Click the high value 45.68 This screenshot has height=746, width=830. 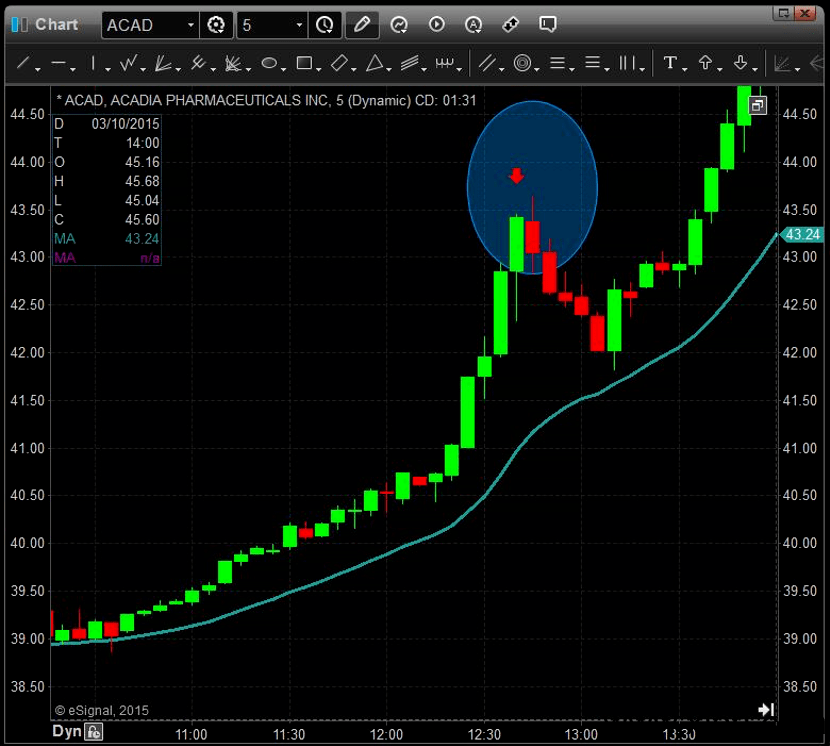(142, 181)
